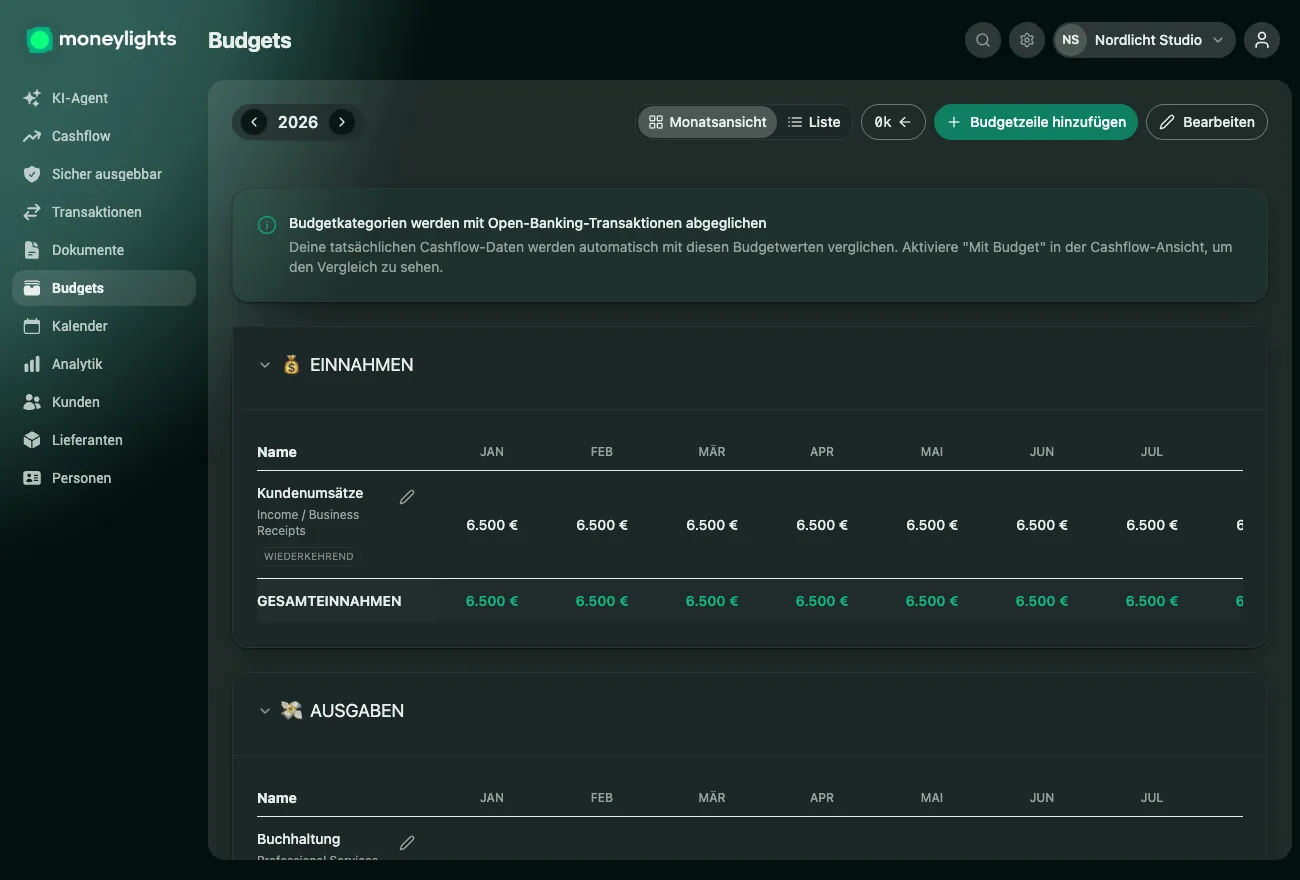Navigate to Transaktionen
The width and height of the screenshot is (1300, 880).
pyautogui.click(x=104, y=212)
